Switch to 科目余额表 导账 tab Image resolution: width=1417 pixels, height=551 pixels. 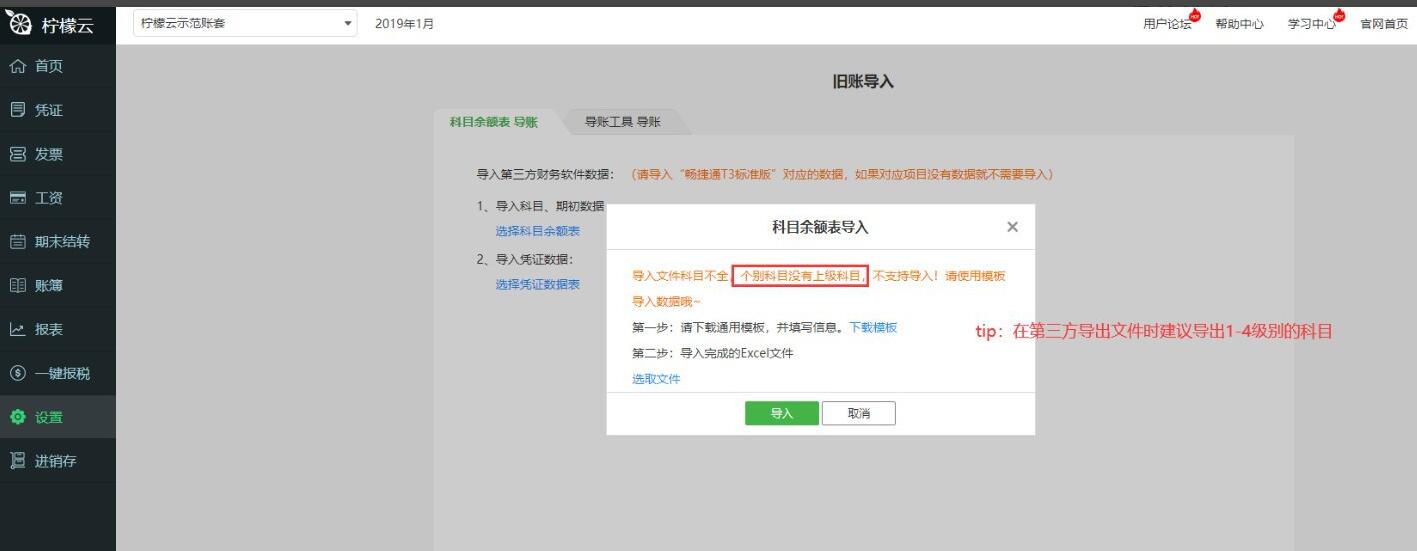(494, 122)
